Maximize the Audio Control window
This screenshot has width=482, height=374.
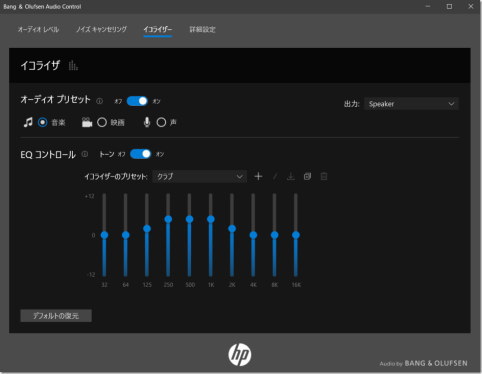click(x=449, y=6)
